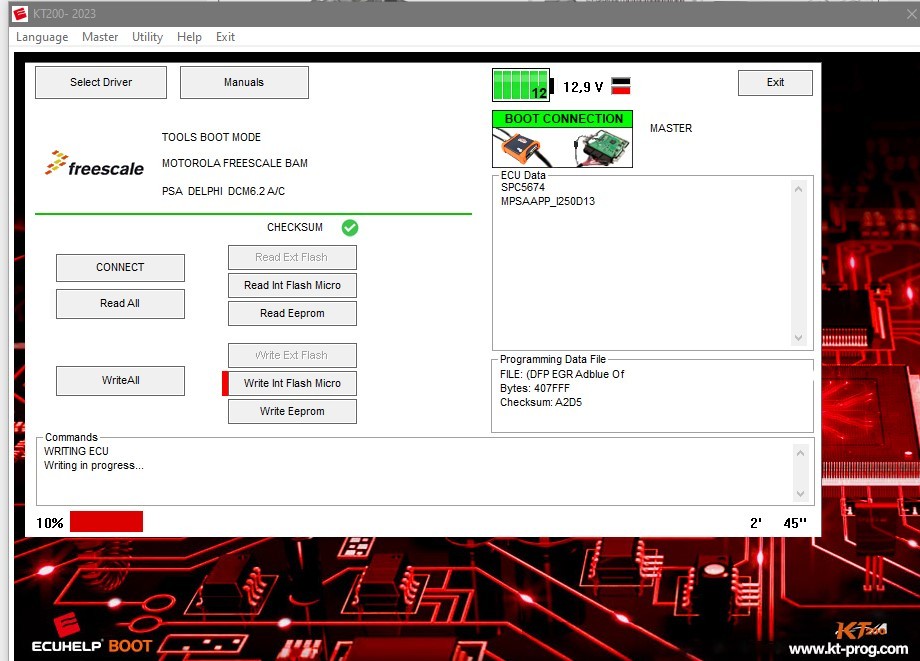Viewport: 920px width, 661px height.
Task: Click Commands log scroll up arrow
Action: (x=800, y=453)
